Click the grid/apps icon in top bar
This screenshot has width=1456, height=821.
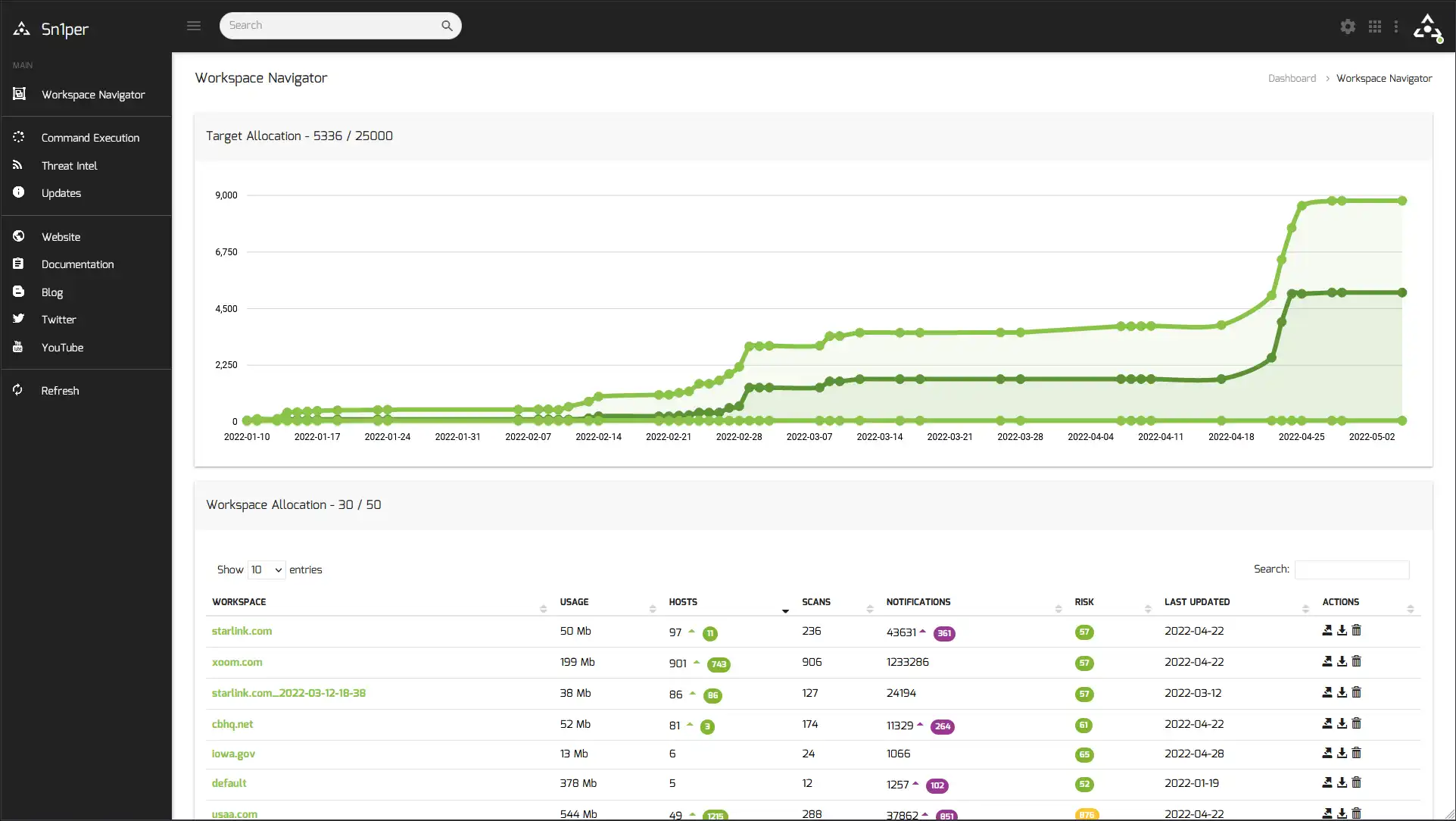[1375, 26]
